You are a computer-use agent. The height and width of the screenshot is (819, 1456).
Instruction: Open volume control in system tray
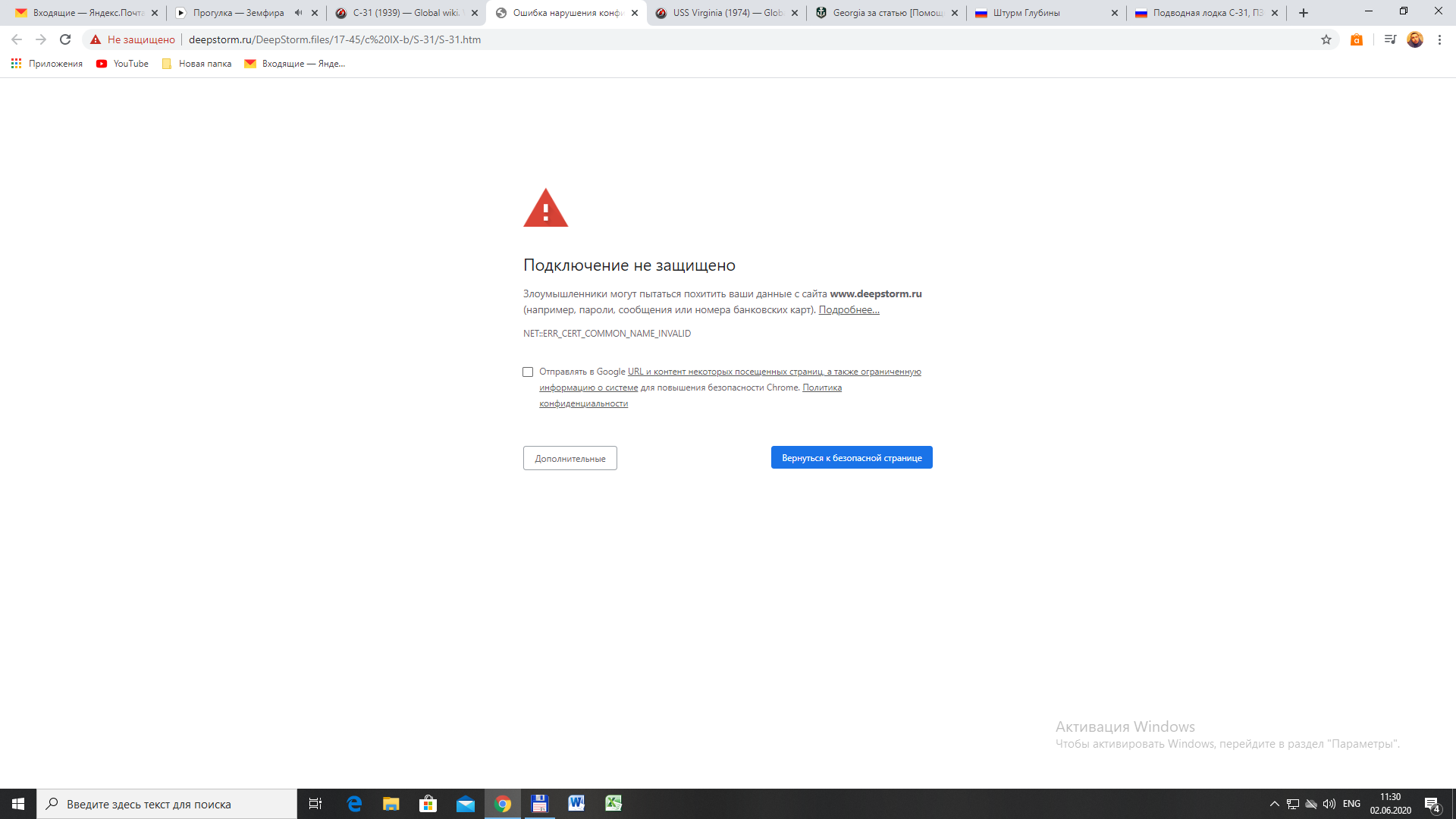click(x=1329, y=804)
